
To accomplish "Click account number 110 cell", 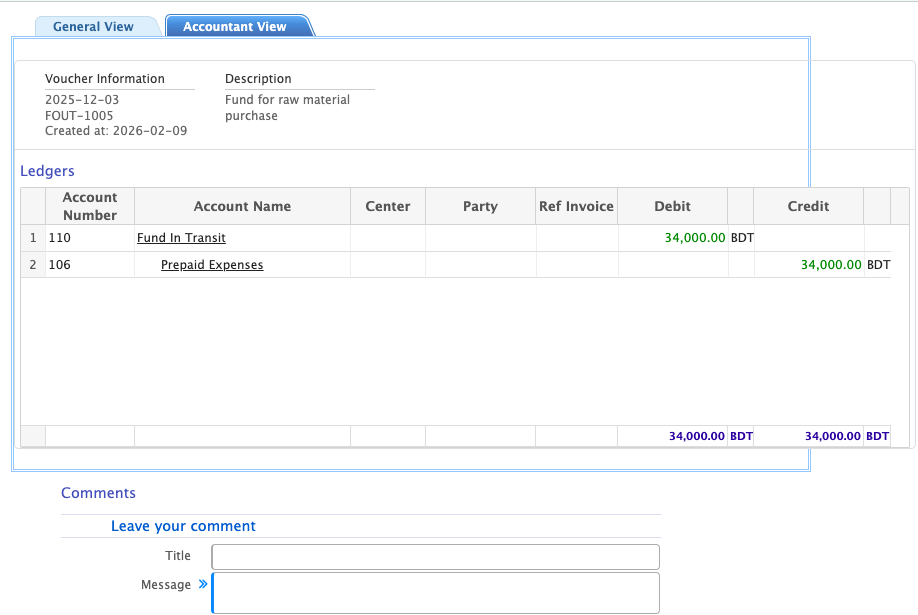I will pyautogui.click(x=60, y=238).
